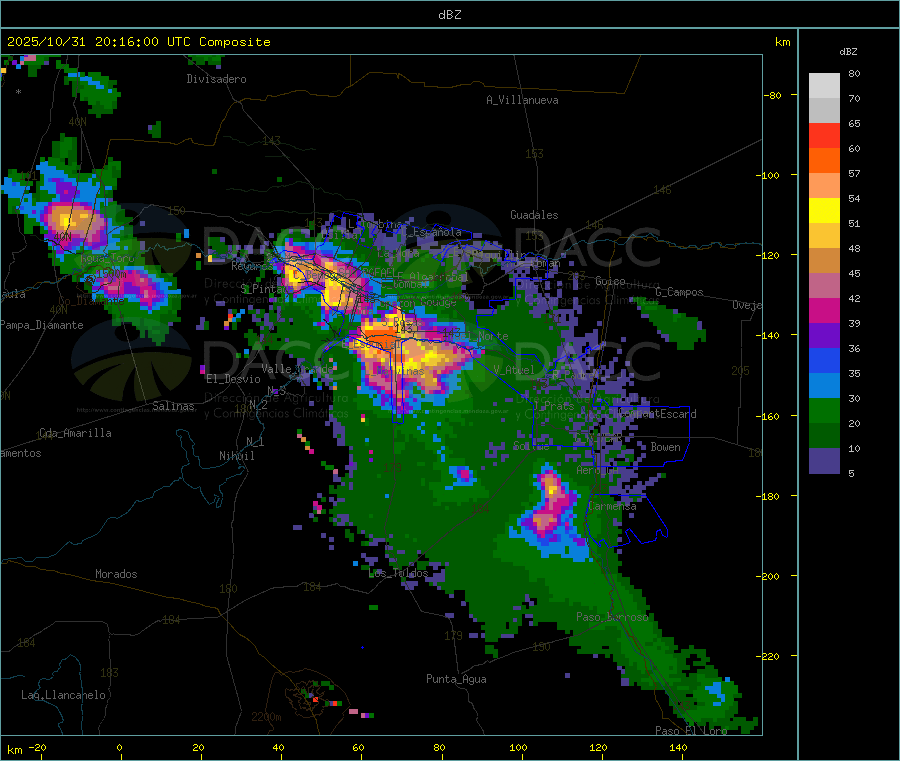Click the 'N_1' map label near Nihuil
The width and height of the screenshot is (900, 761).
click(255, 441)
